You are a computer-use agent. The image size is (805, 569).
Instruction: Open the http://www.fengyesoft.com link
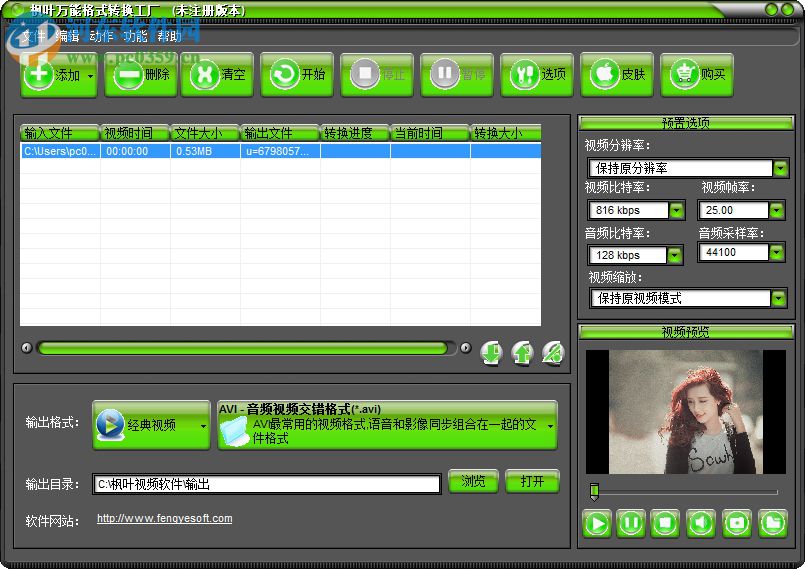pyautogui.click(x=164, y=518)
